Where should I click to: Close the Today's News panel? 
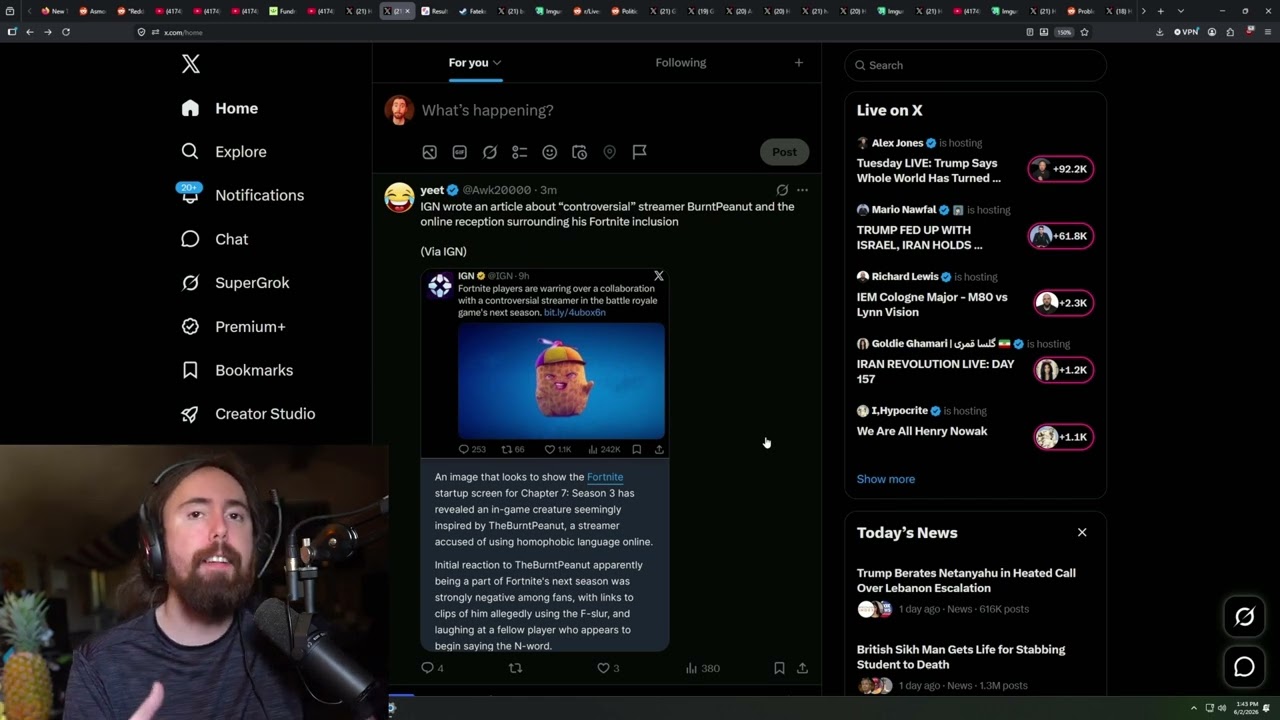[1082, 532]
